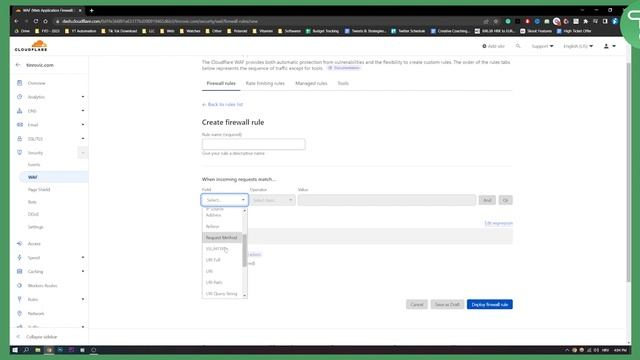Image resolution: width=640 pixels, height=360 pixels.
Task: Click the Network pin icon
Action: [20, 313]
